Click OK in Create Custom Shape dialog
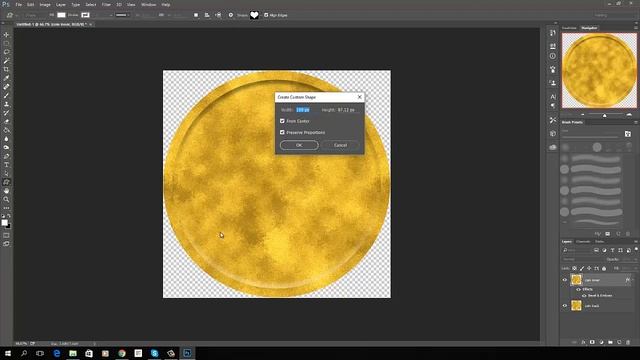Viewport: 640px width, 360px height. coord(299,145)
